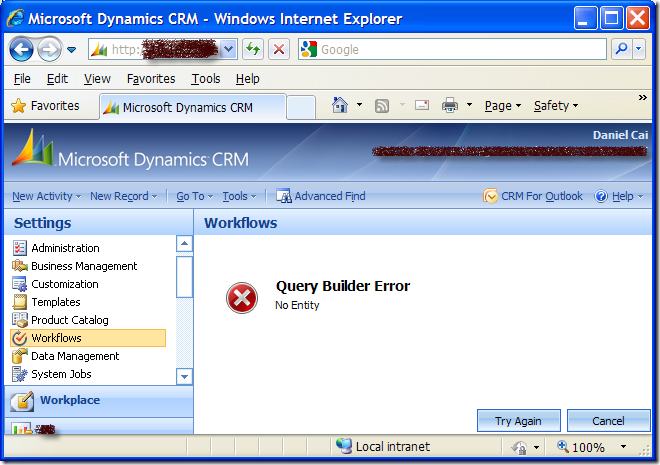660x465 pixels.
Task: Click the green Refresh page icon
Action: 253,50
